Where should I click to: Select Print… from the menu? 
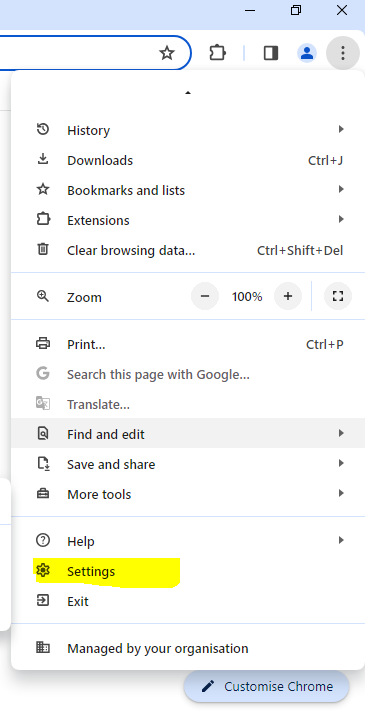(x=188, y=344)
